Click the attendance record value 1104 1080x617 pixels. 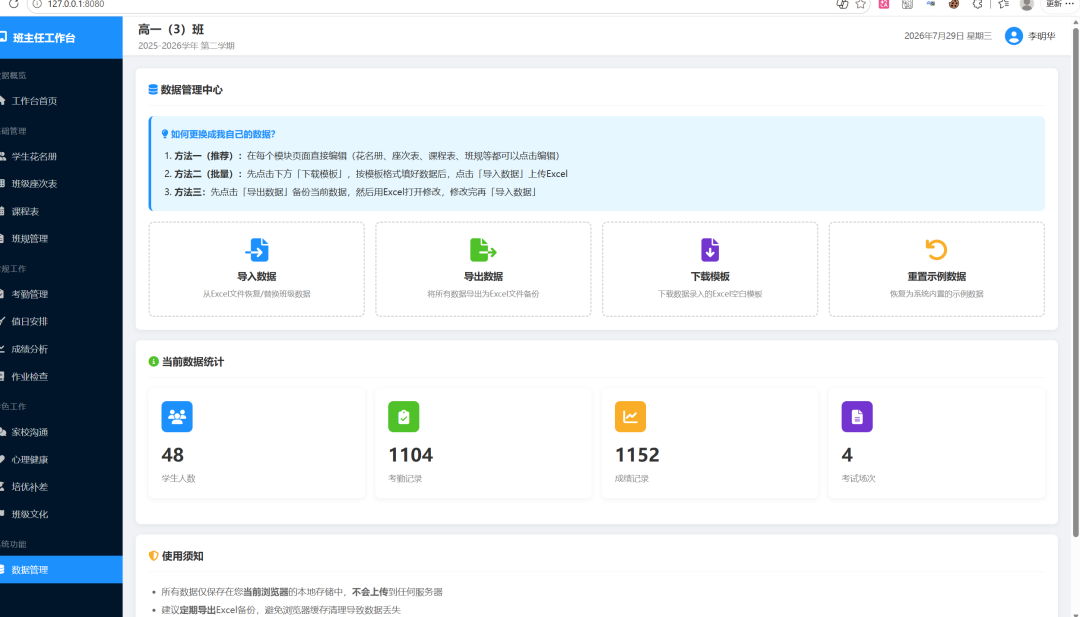(x=411, y=455)
